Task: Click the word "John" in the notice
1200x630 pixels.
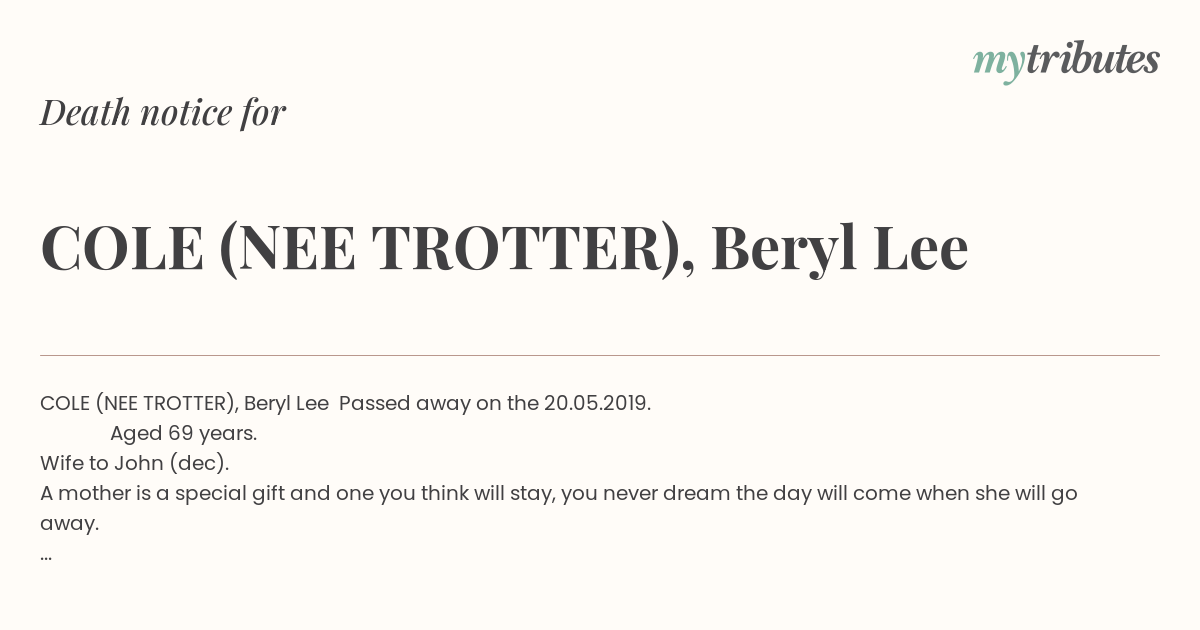Action: (138, 463)
